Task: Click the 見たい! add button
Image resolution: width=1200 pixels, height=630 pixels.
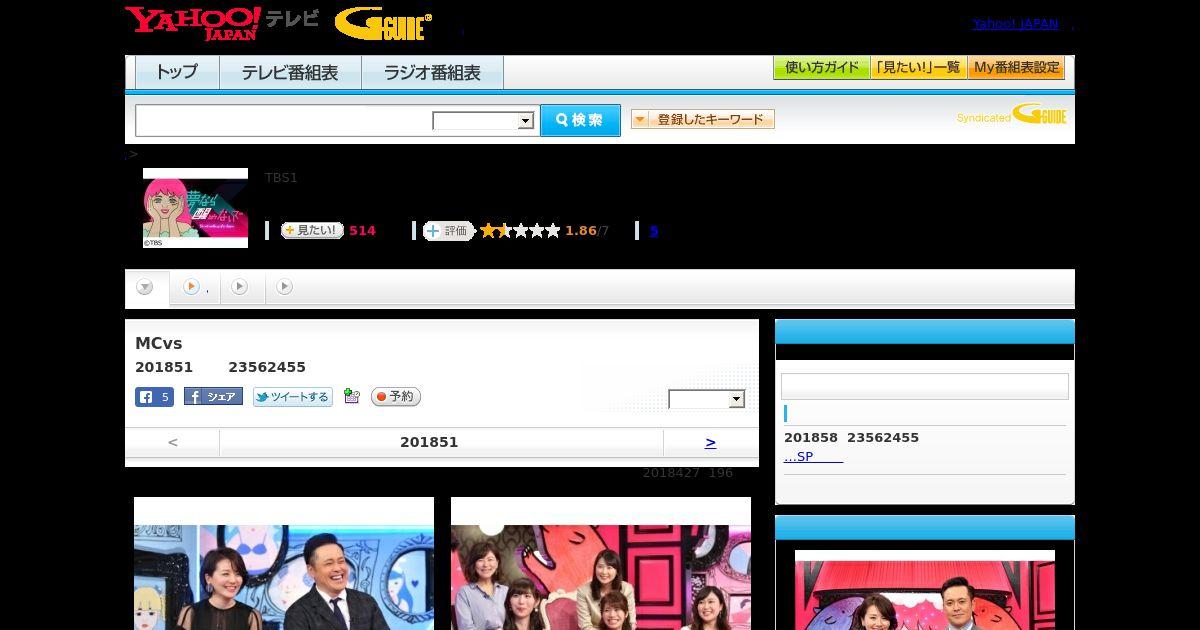Action: point(312,230)
